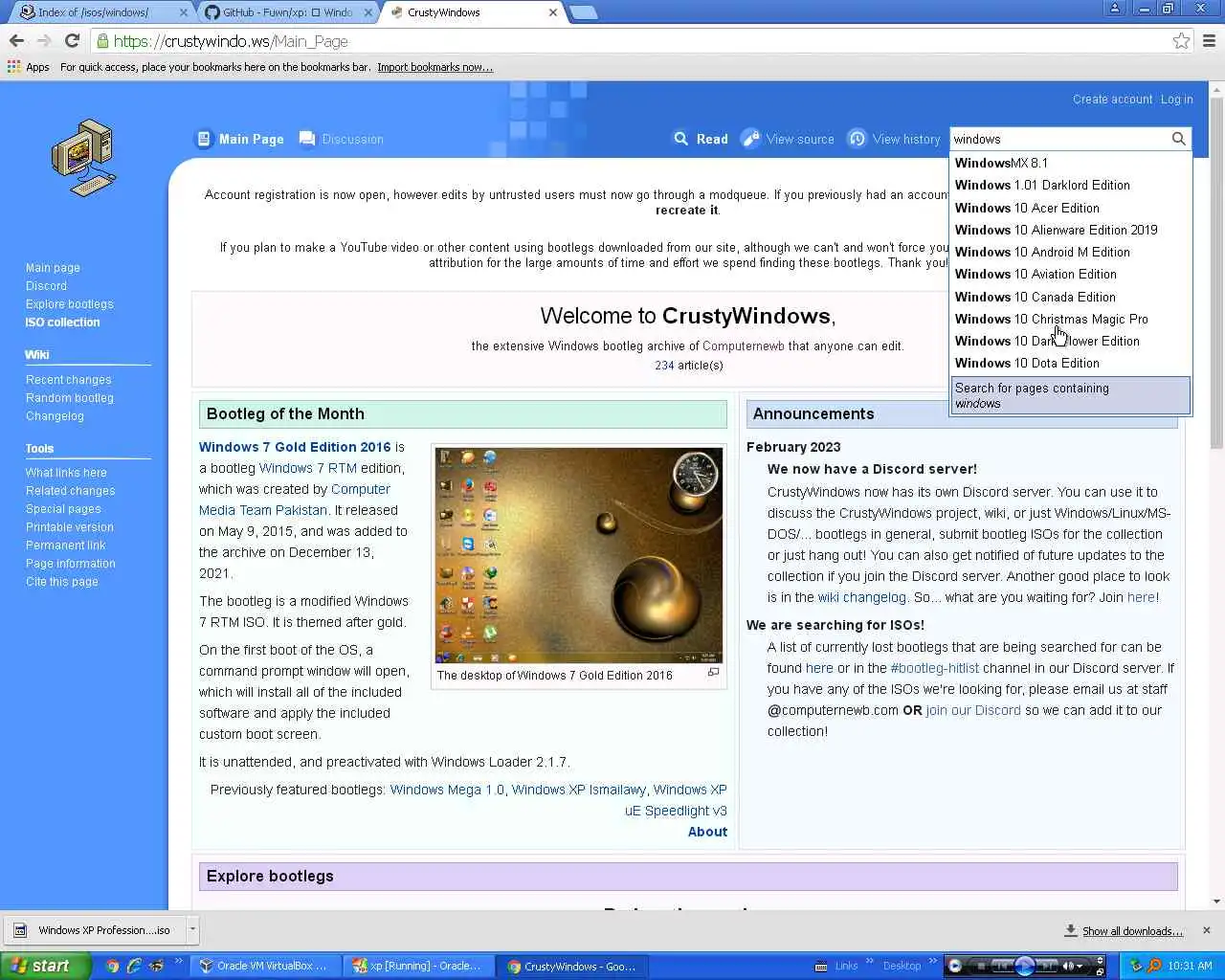
Task: Expand the Desktop toolbar chevron on taskbar
Action: click(x=932, y=962)
